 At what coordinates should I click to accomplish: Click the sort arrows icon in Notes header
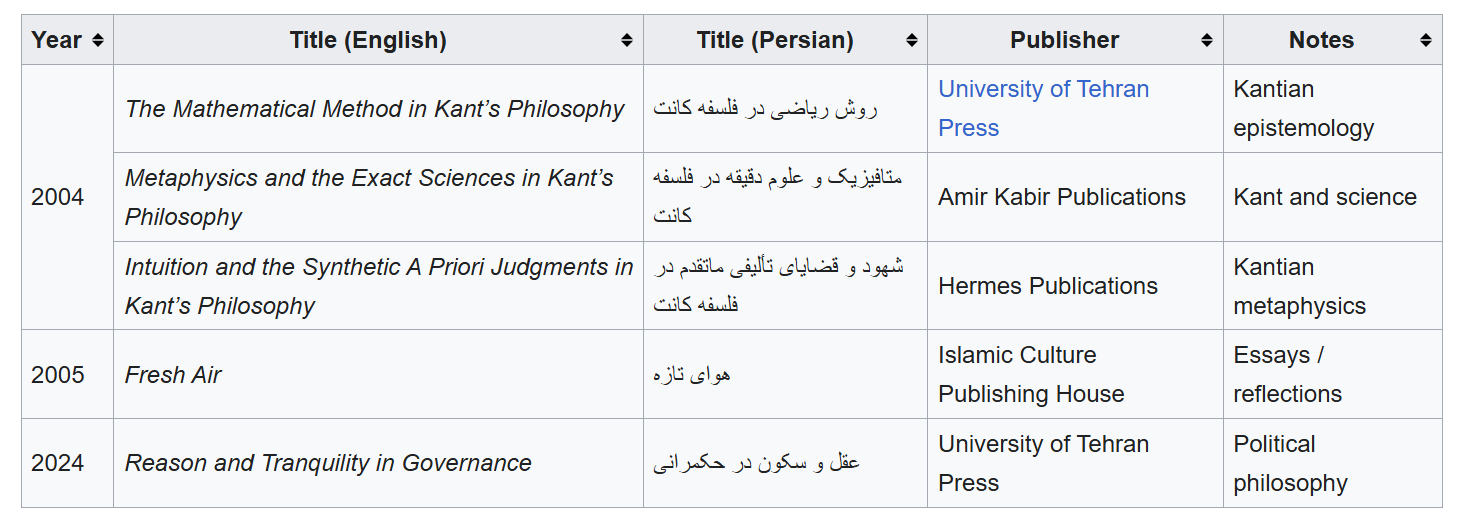(x=1425, y=40)
